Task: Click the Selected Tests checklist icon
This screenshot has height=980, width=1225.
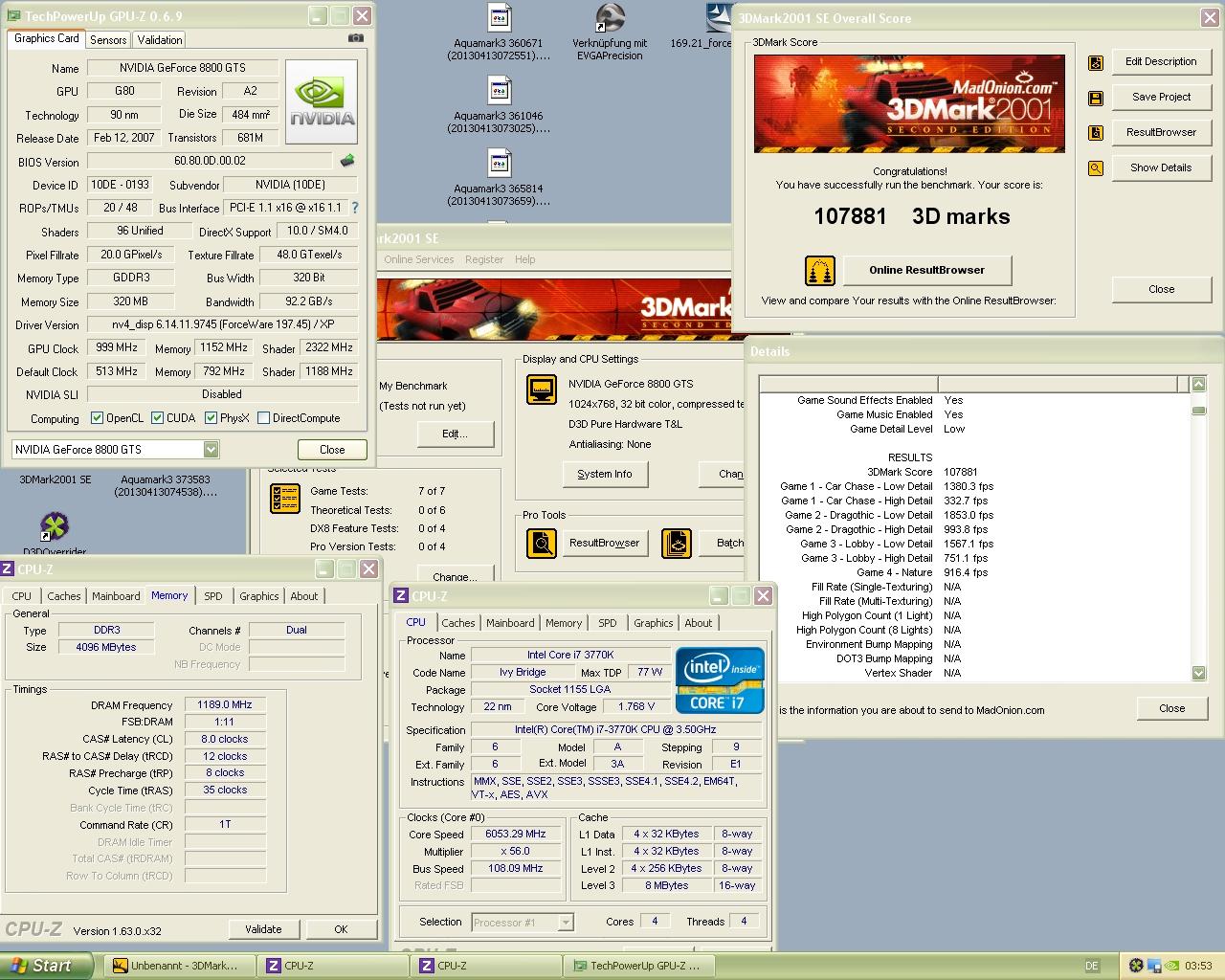Action: point(285,499)
